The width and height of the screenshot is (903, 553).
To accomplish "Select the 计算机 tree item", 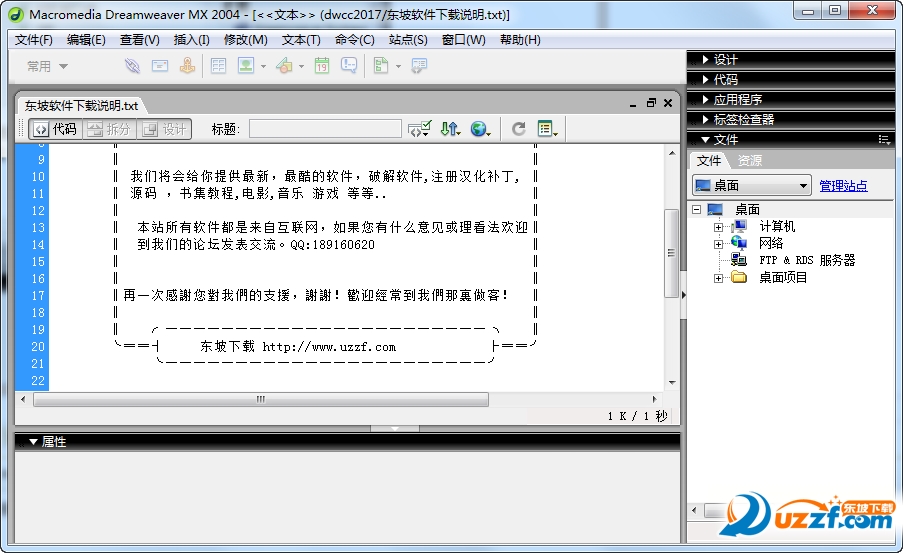I will tap(777, 226).
